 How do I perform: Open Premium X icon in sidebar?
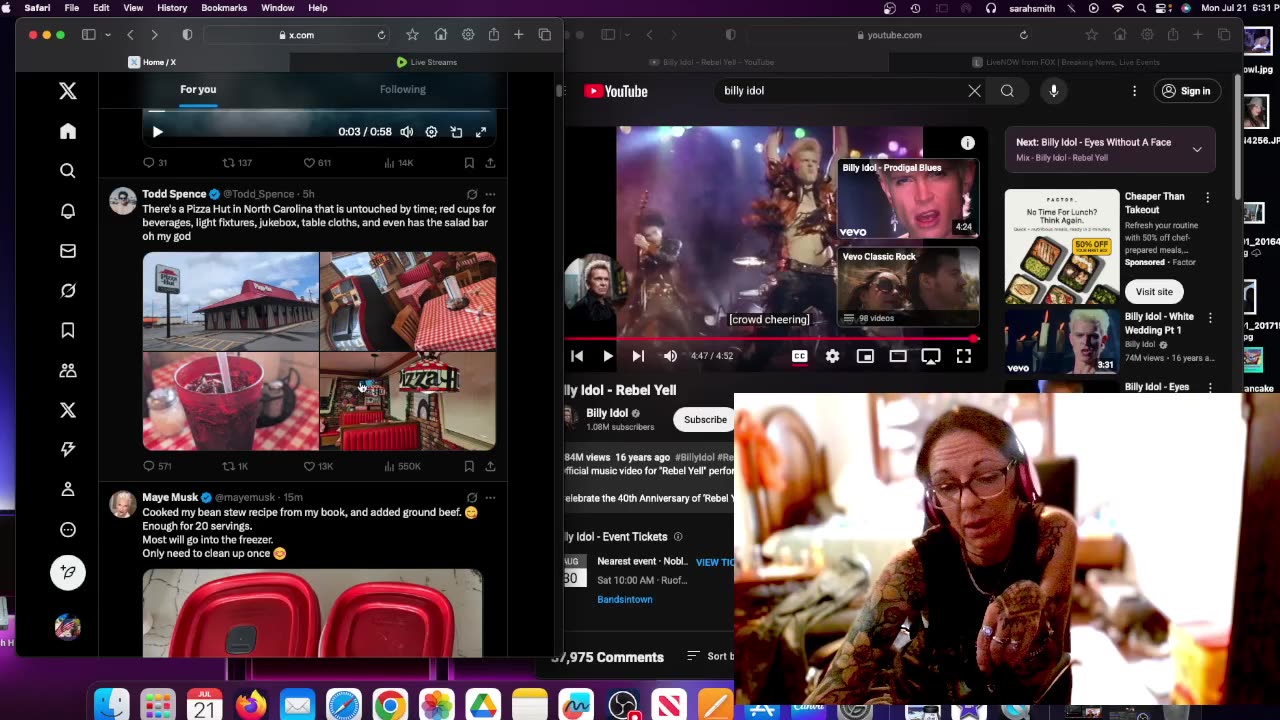pos(68,410)
